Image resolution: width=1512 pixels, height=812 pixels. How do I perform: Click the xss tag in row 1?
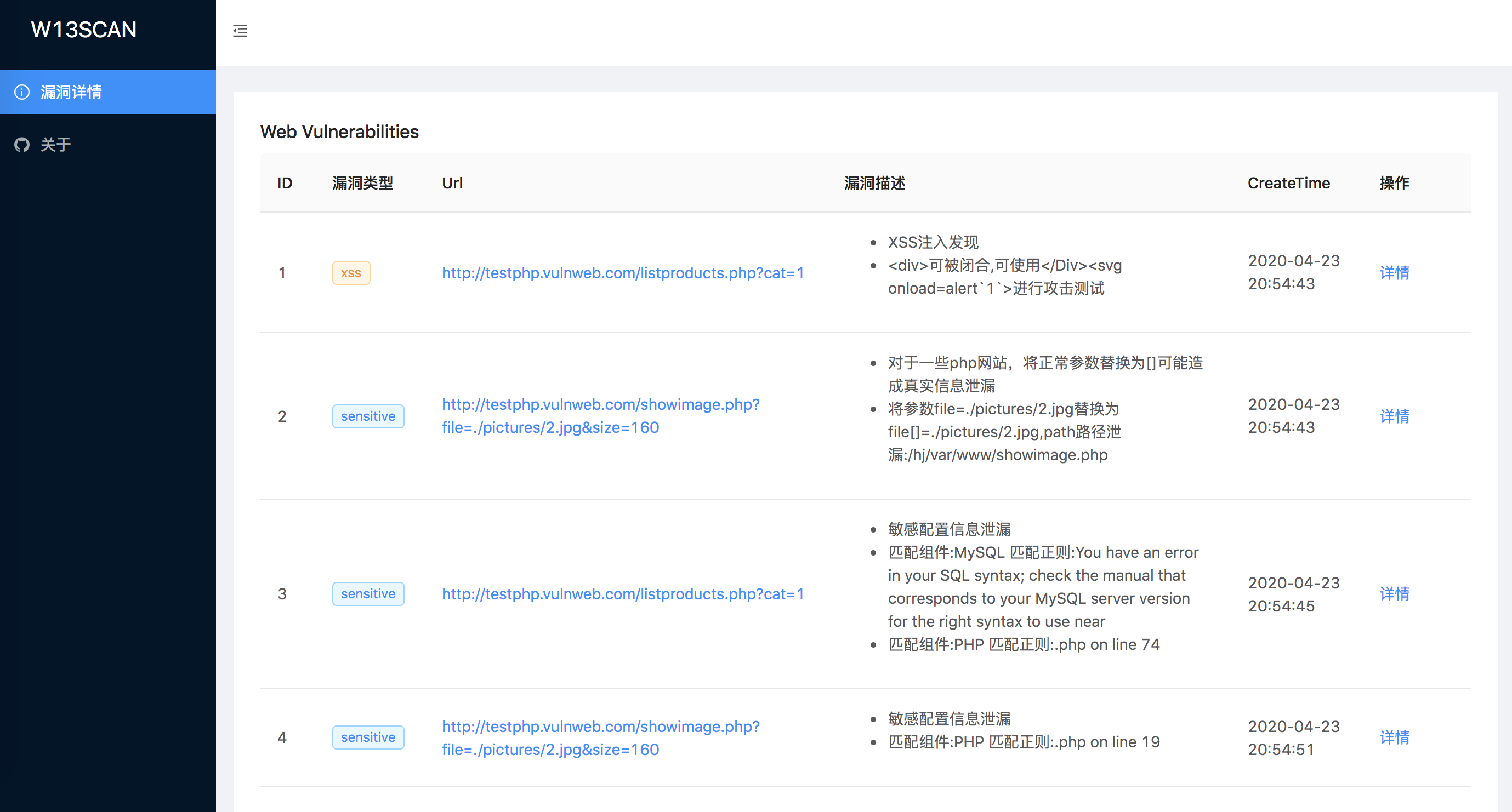click(x=351, y=273)
